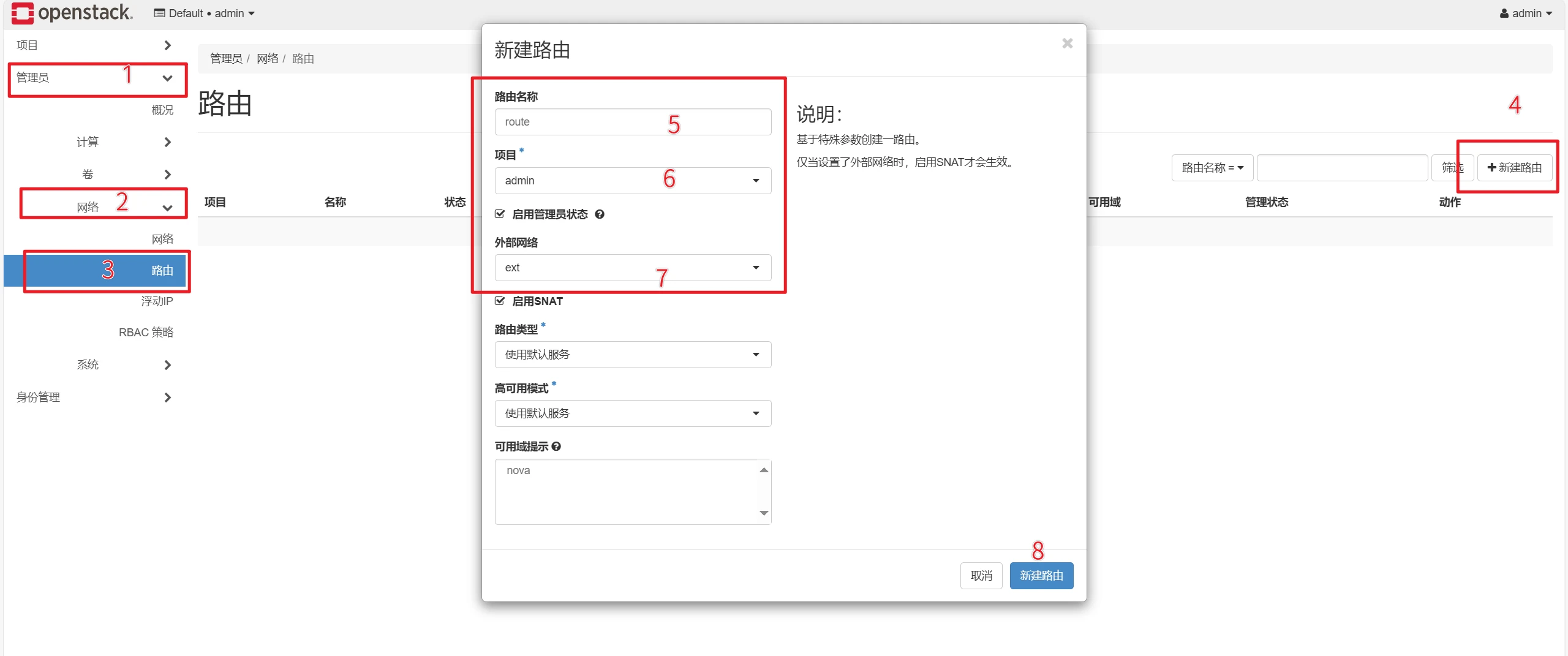Expand the 高可用模式 dropdown
This screenshot has height=656, width=1568.
632,413
